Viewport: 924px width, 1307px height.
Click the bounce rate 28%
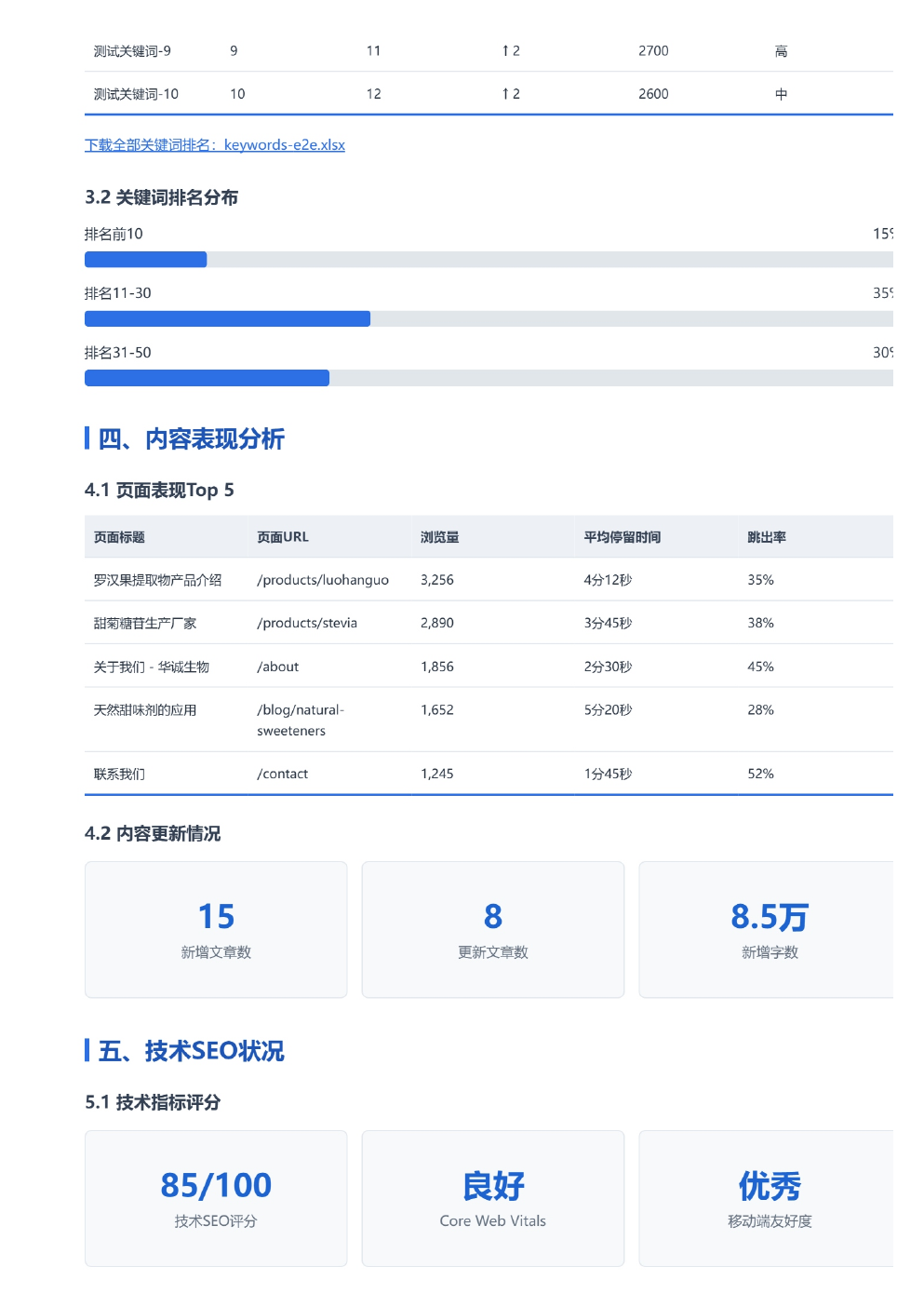tap(760, 709)
